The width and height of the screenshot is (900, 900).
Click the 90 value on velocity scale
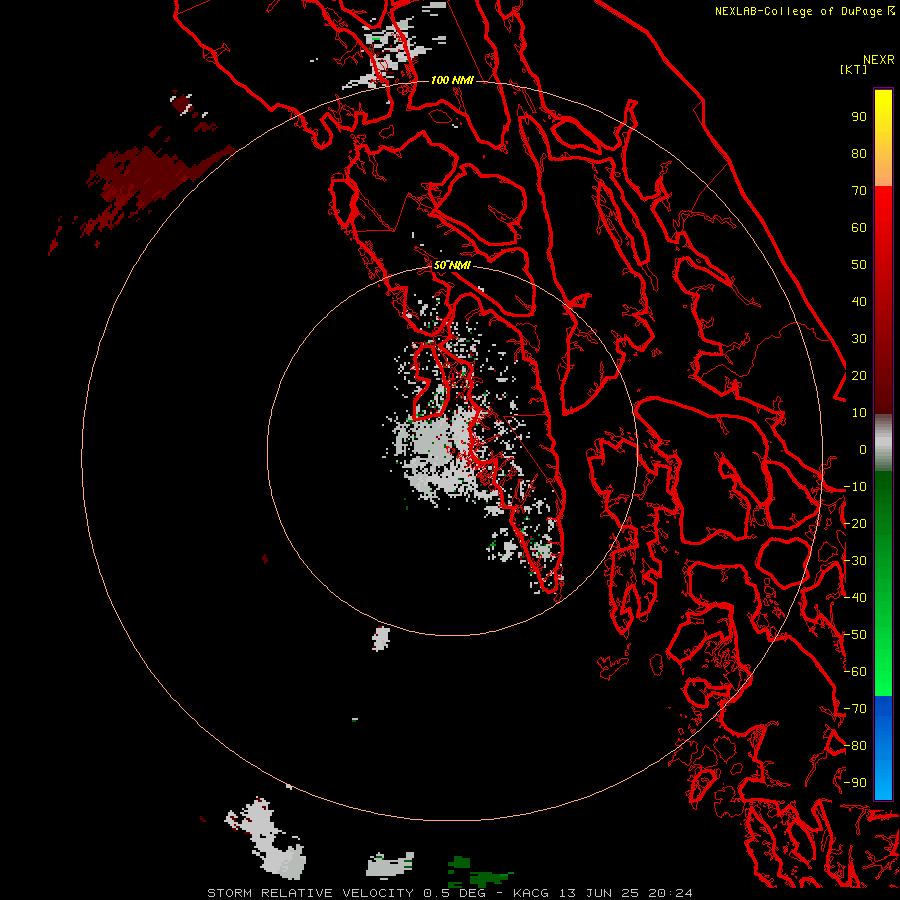pyautogui.click(x=859, y=117)
